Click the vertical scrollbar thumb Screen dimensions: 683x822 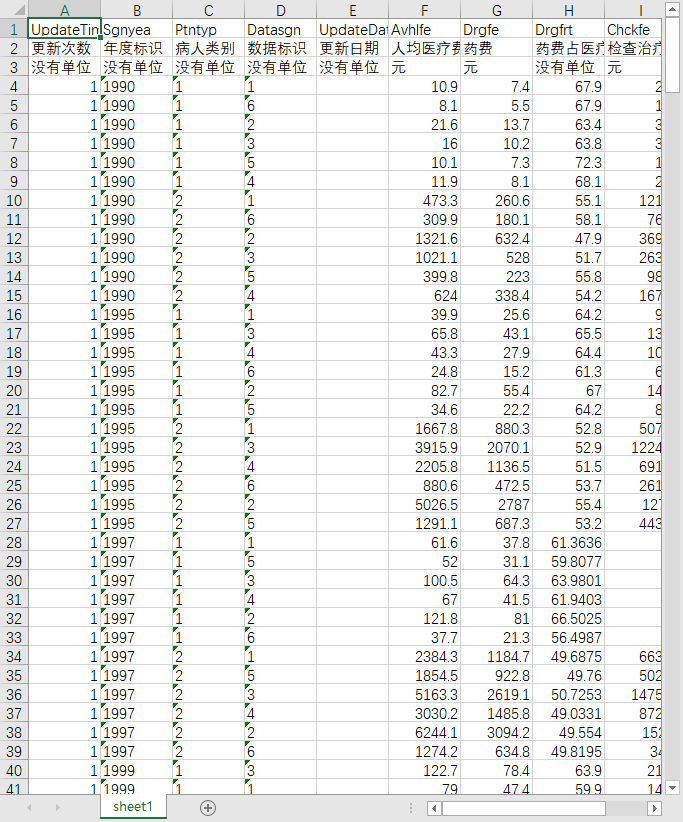[673, 55]
